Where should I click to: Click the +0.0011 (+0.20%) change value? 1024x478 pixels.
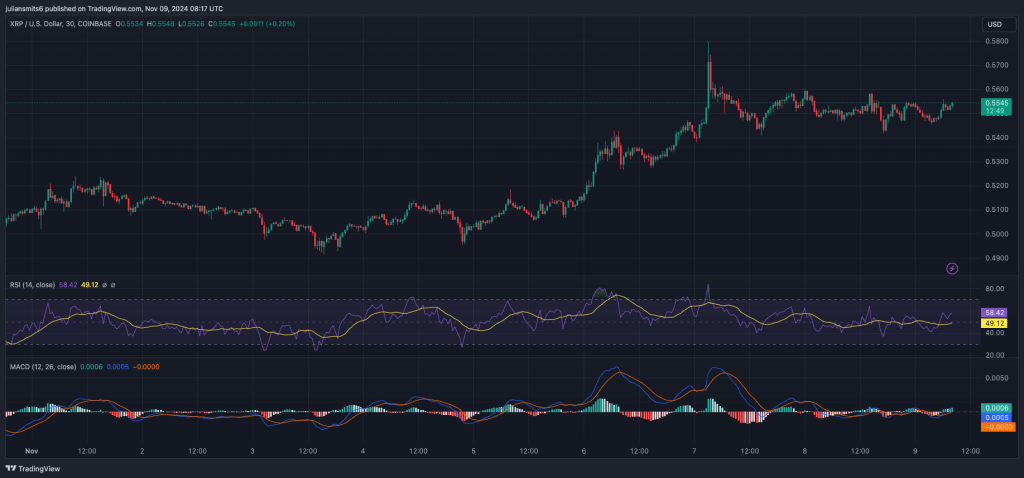(267, 24)
